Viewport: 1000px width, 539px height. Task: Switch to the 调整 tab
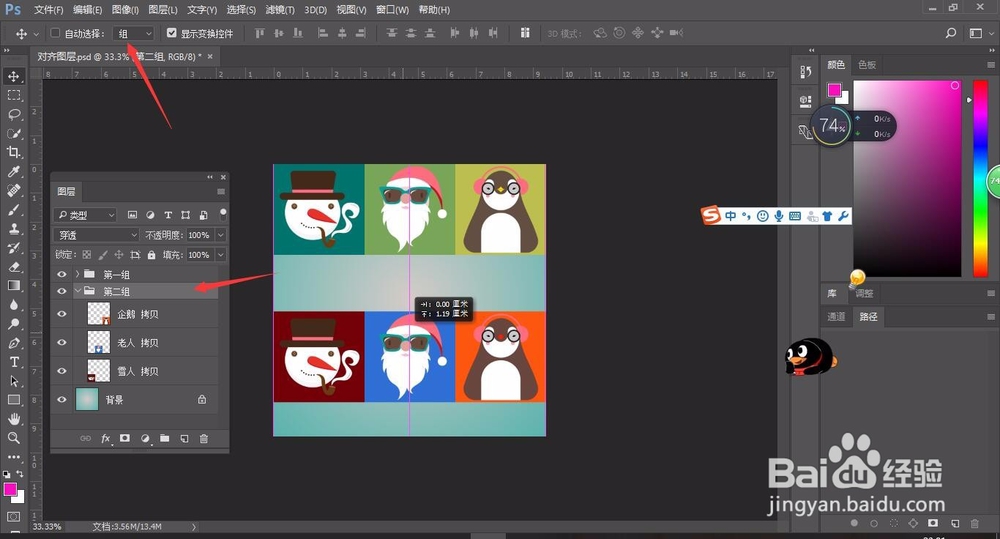864,293
